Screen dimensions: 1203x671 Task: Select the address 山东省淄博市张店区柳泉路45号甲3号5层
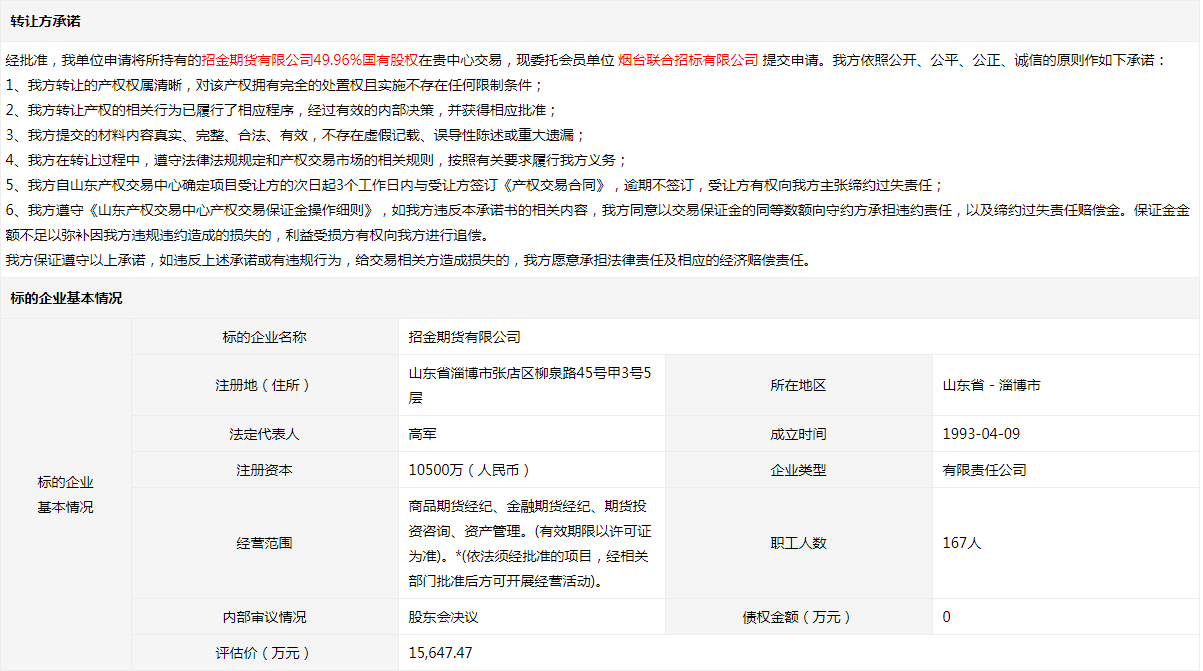[x=531, y=385]
